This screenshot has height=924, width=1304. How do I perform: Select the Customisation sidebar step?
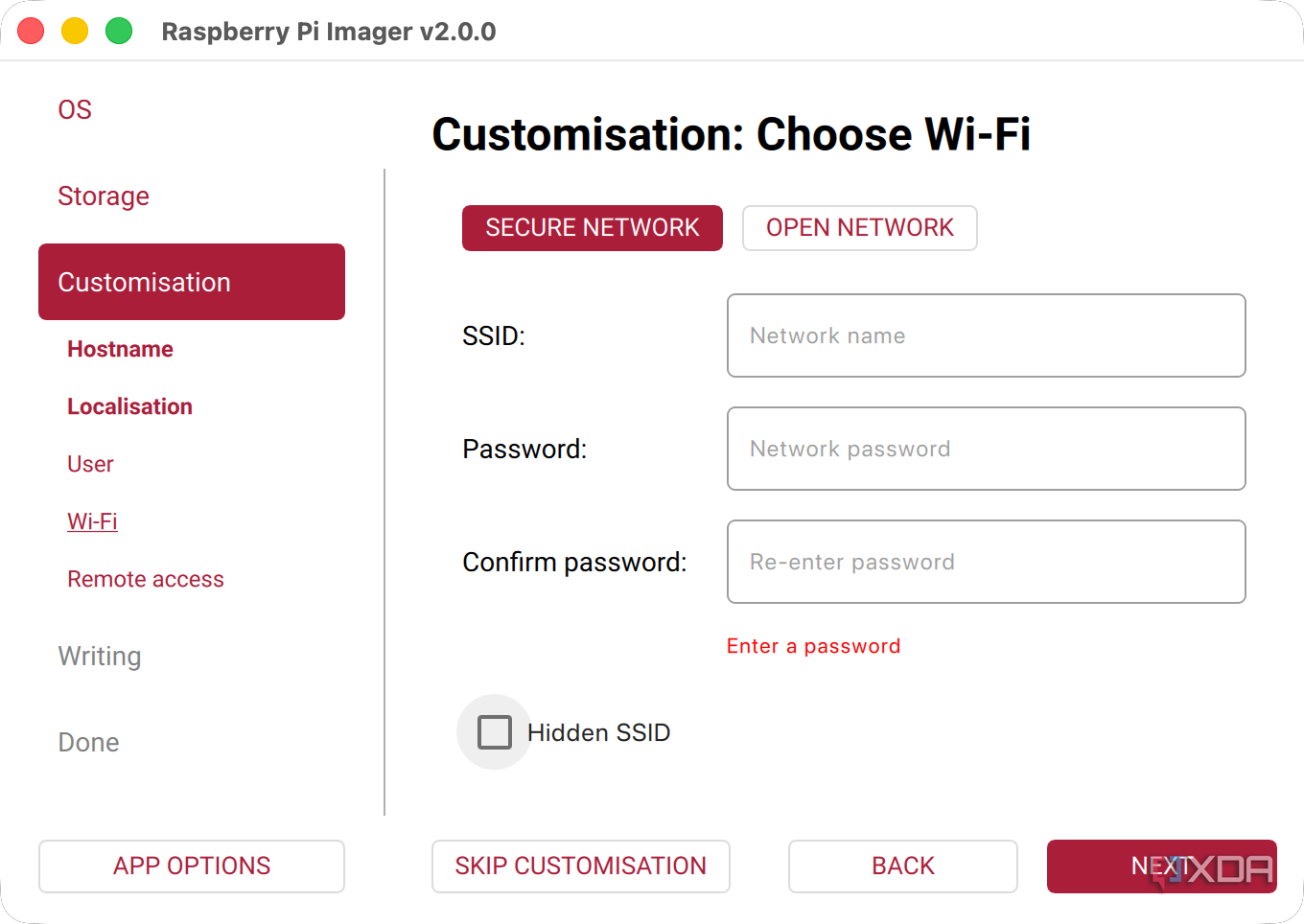tap(192, 282)
